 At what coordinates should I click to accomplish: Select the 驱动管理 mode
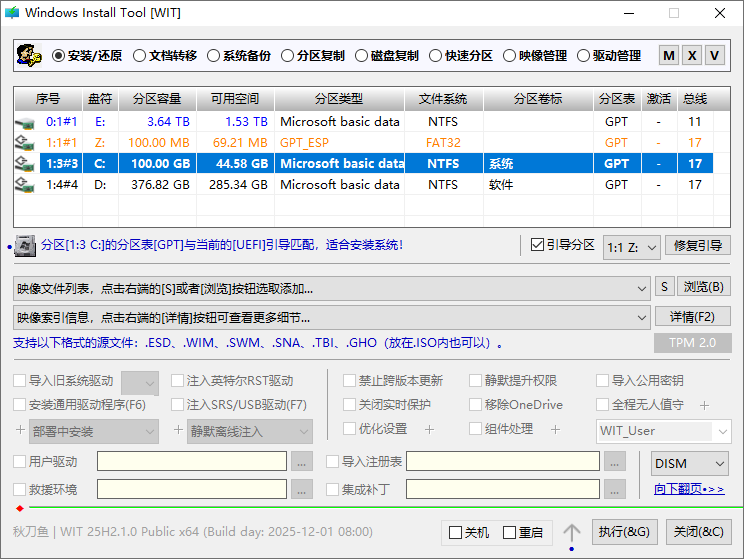(x=609, y=56)
